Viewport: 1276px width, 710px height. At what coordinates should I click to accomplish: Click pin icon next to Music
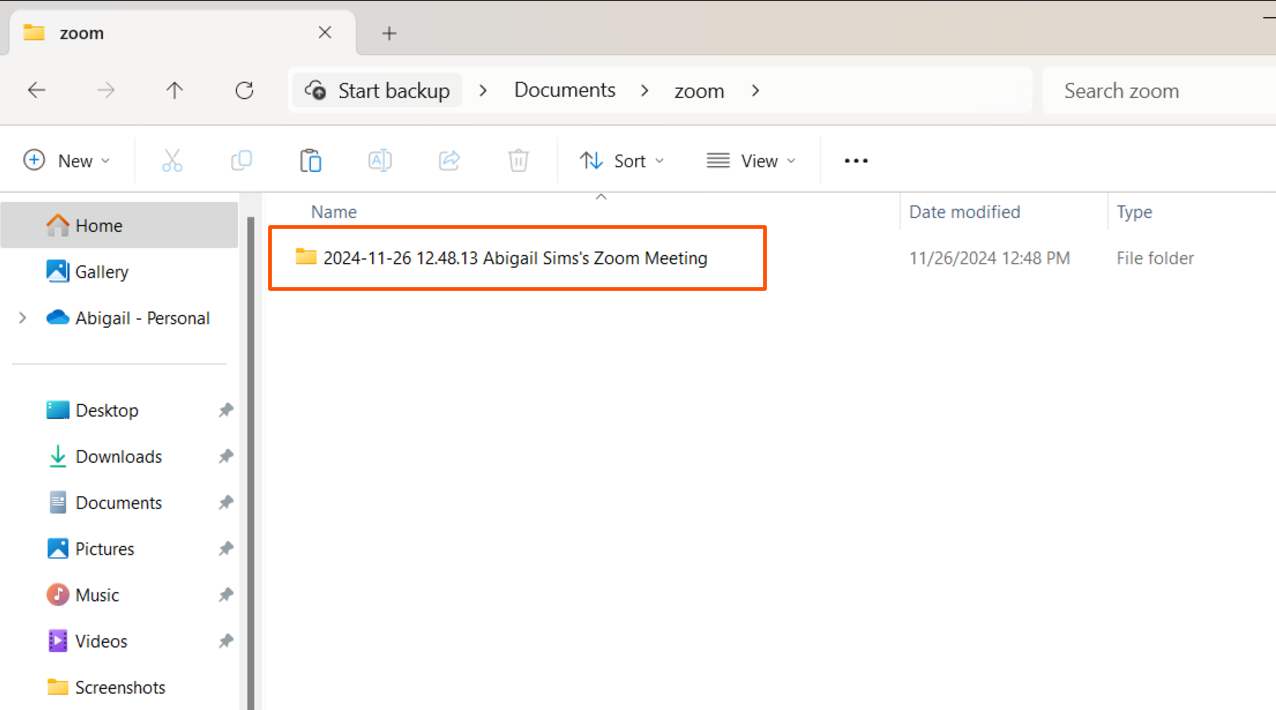tap(226, 595)
